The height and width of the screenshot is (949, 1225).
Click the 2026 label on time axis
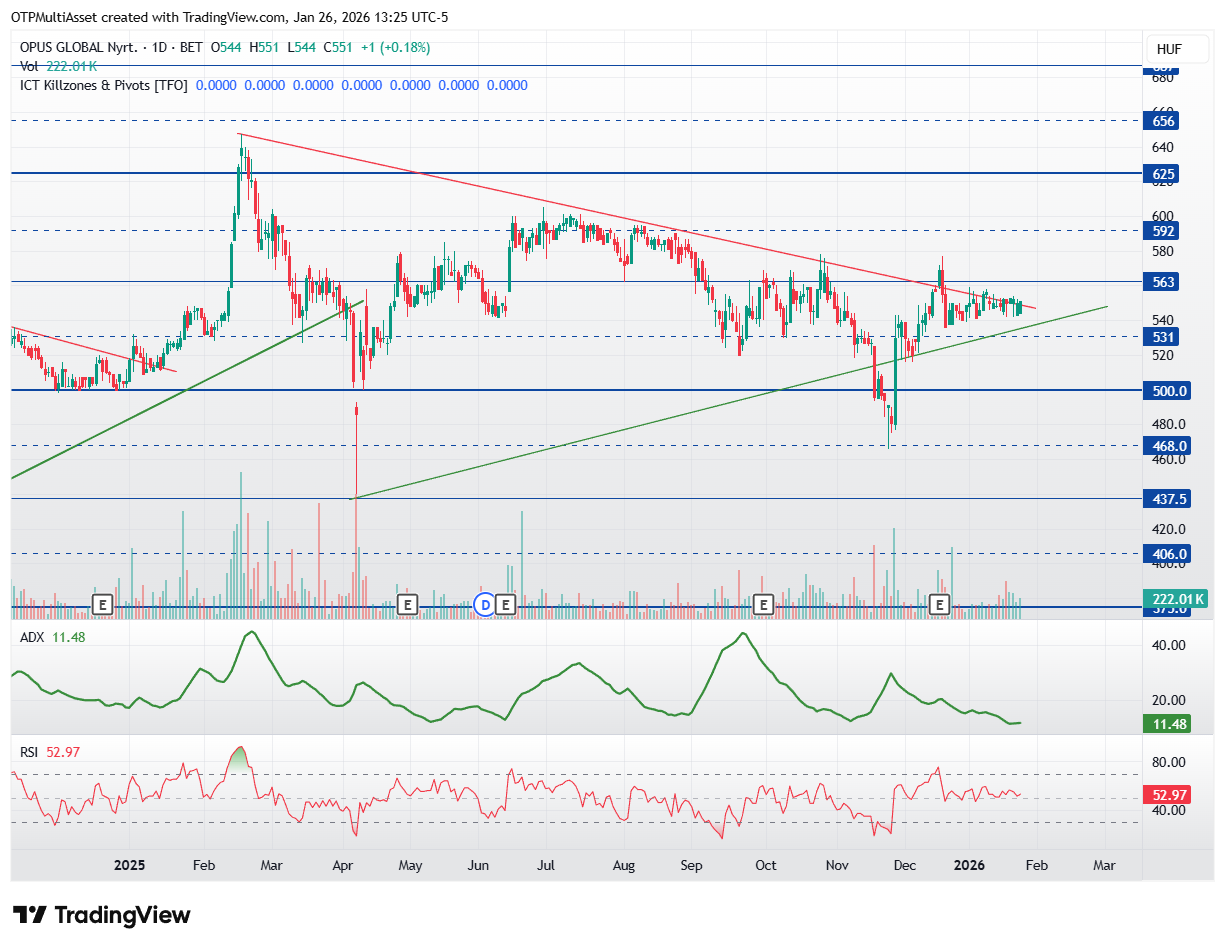point(969,864)
